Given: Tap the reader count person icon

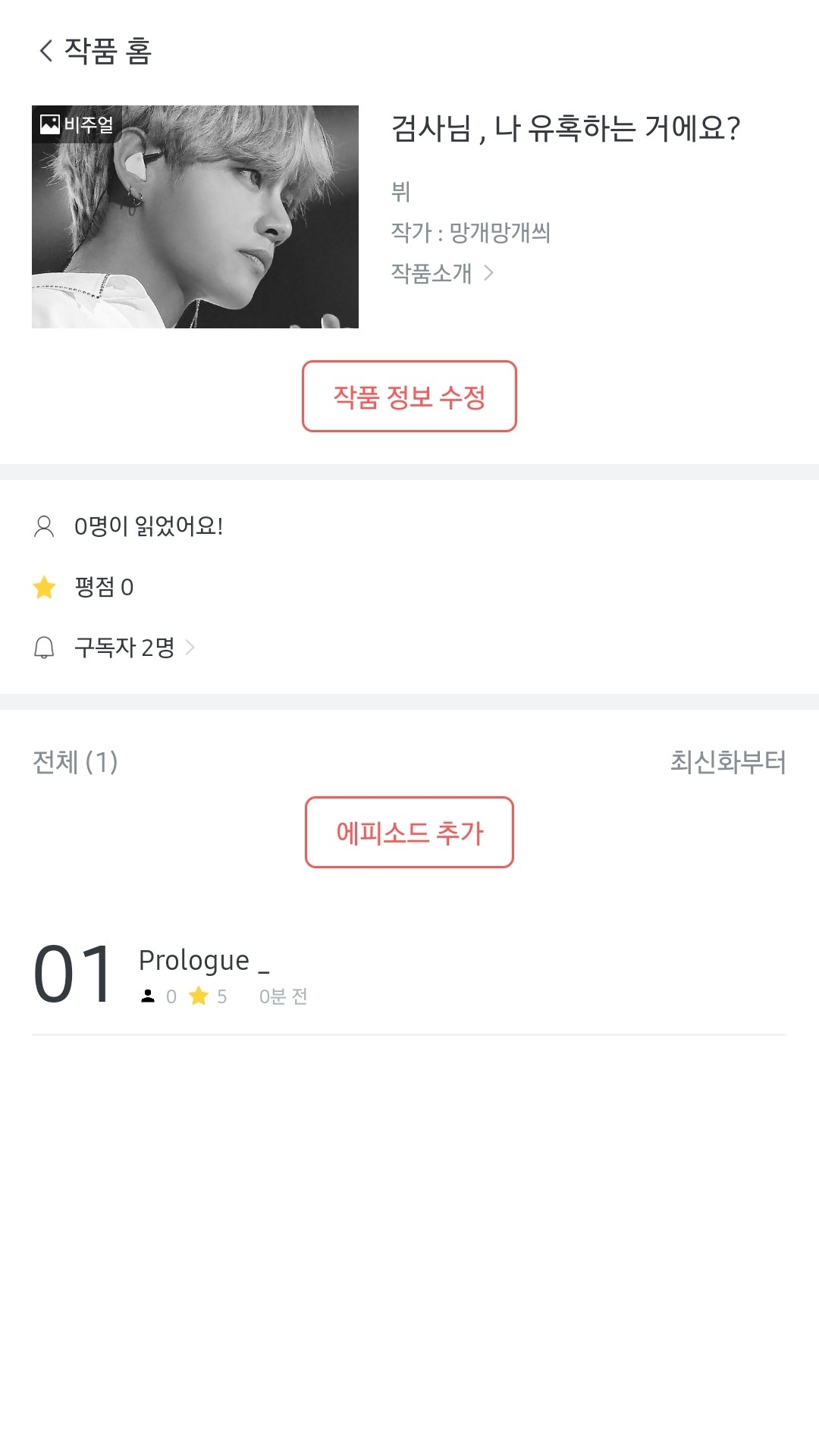Looking at the screenshot, I should tap(44, 526).
